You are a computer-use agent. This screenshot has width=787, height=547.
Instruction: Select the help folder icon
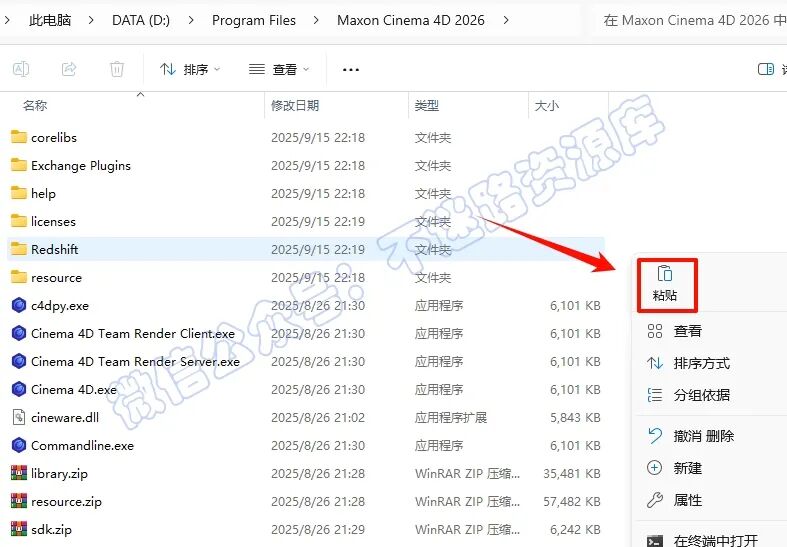tap(19, 193)
